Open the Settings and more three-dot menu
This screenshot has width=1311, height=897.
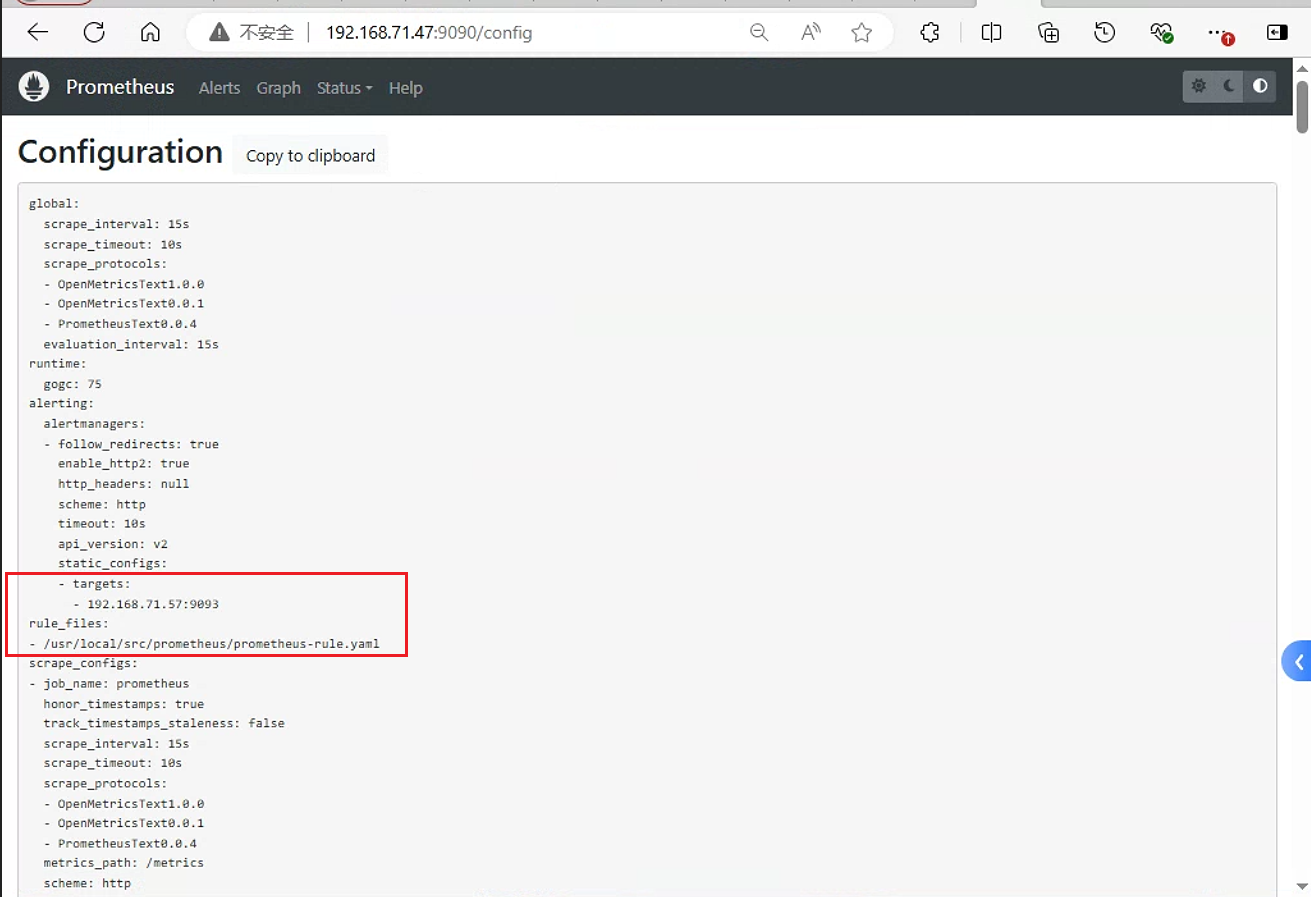(1218, 33)
